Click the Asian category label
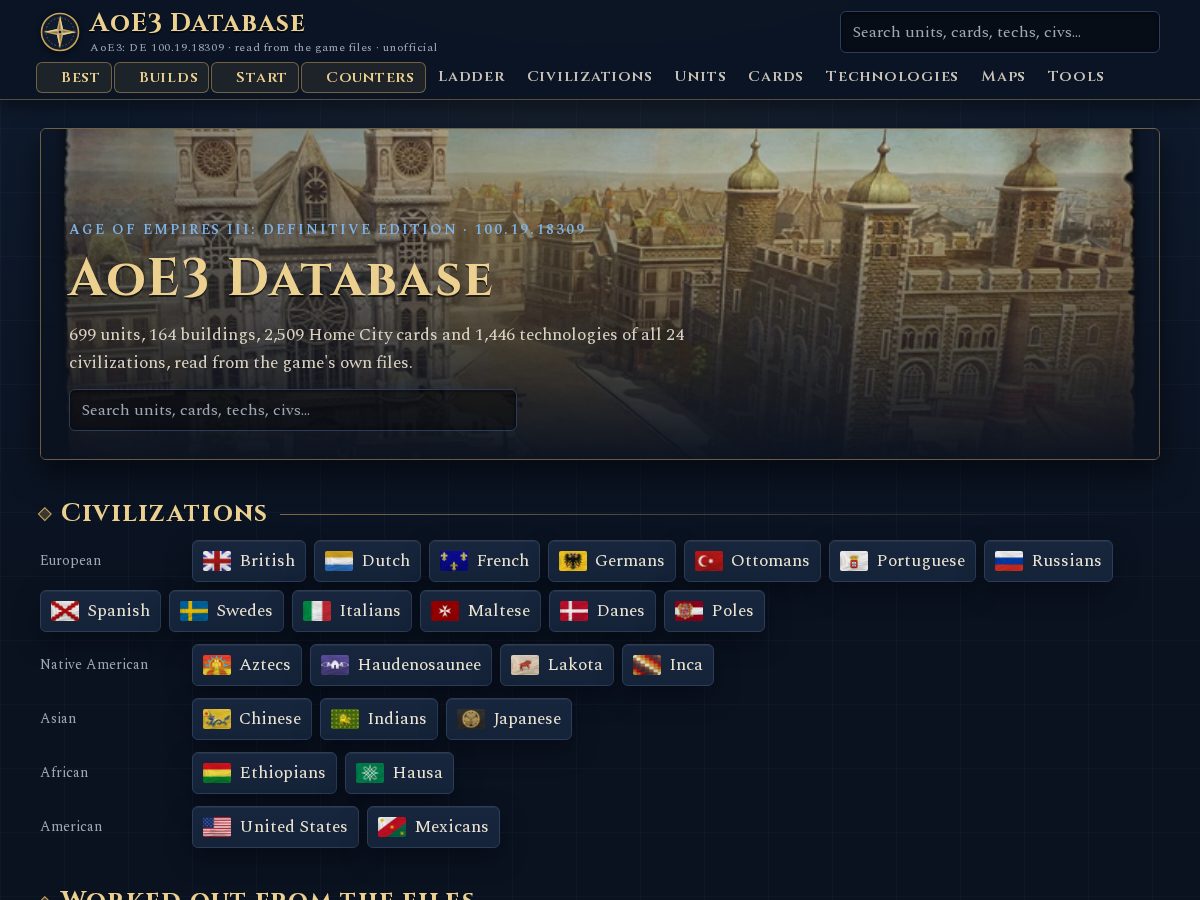Viewport: 1200px width, 900px height. click(x=58, y=719)
